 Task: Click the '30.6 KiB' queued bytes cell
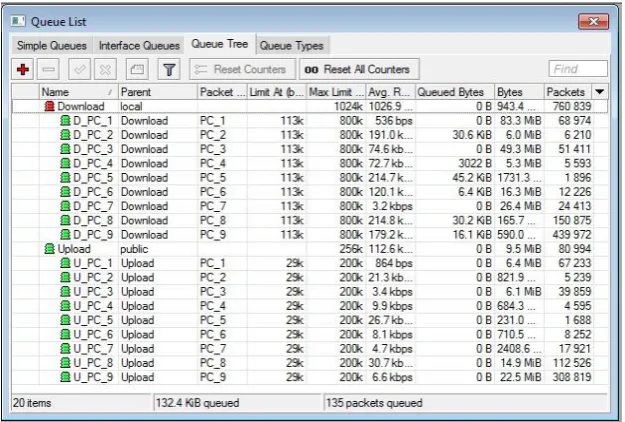pos(472,135)
